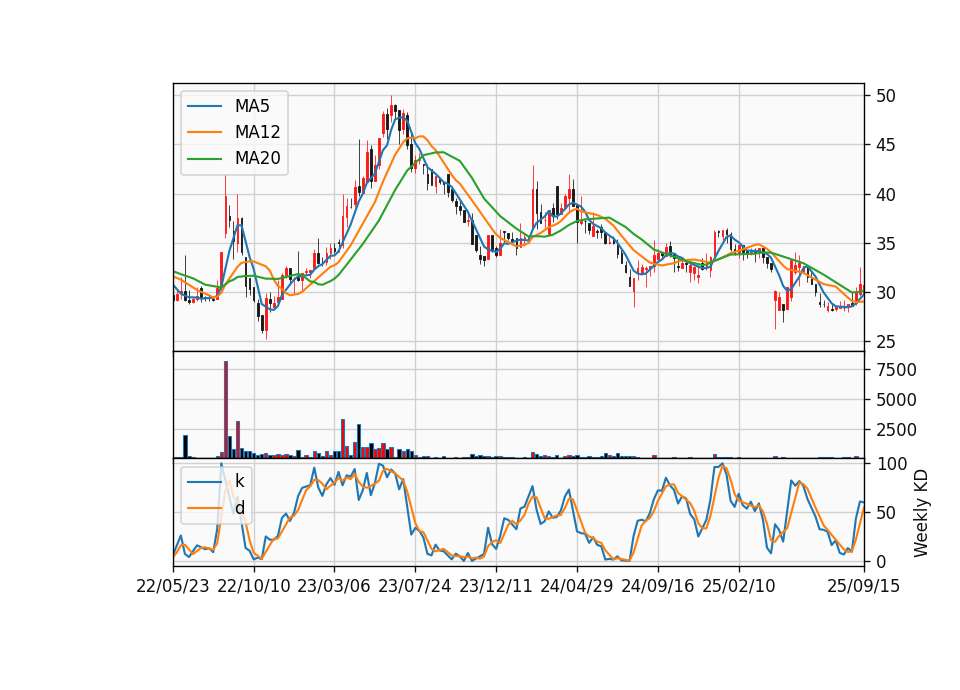Click the 30 price axis label
This screenshot has width=960, height=690.
885,293
